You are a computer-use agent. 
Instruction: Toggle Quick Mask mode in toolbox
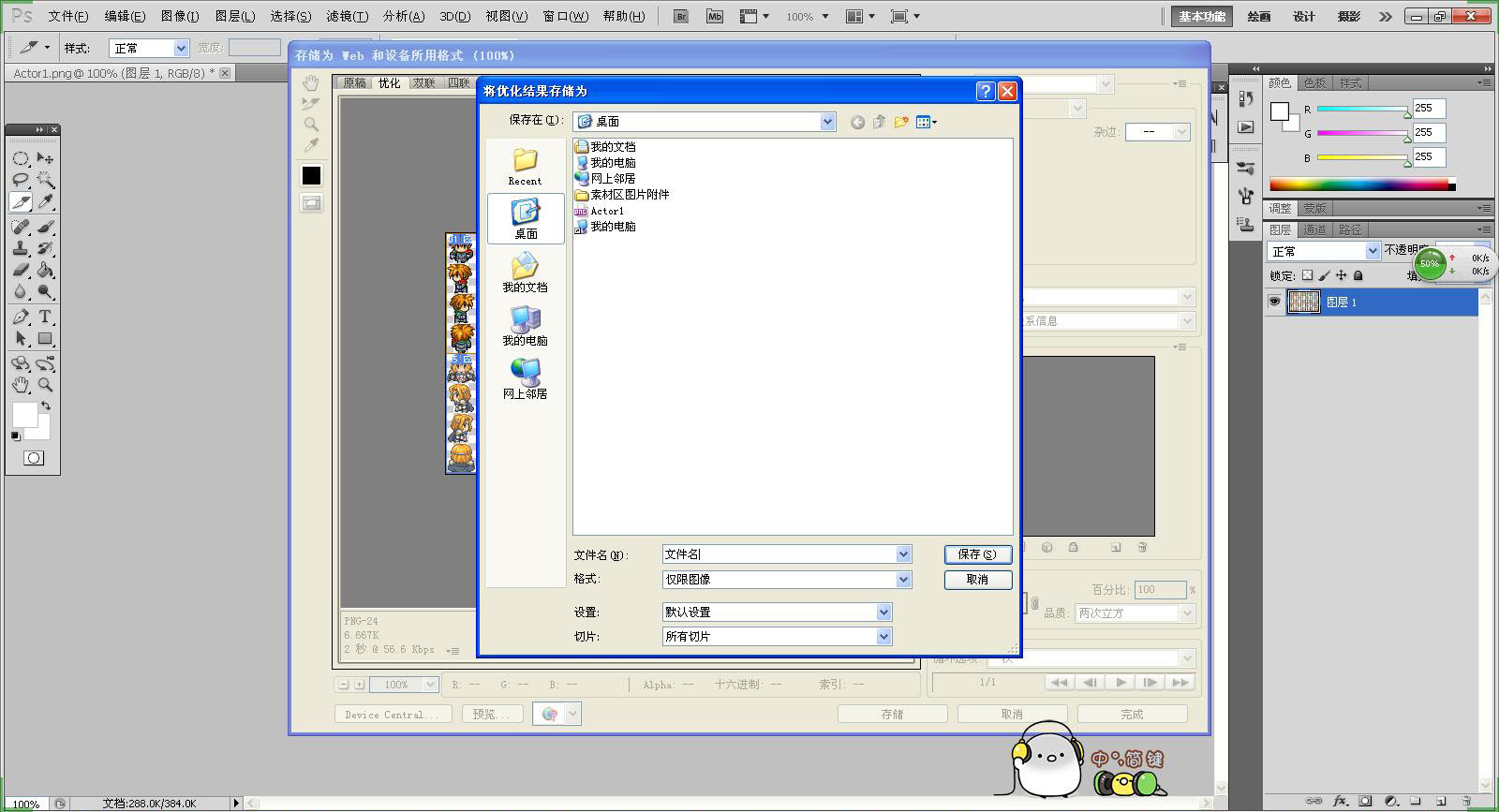point(34,458)
